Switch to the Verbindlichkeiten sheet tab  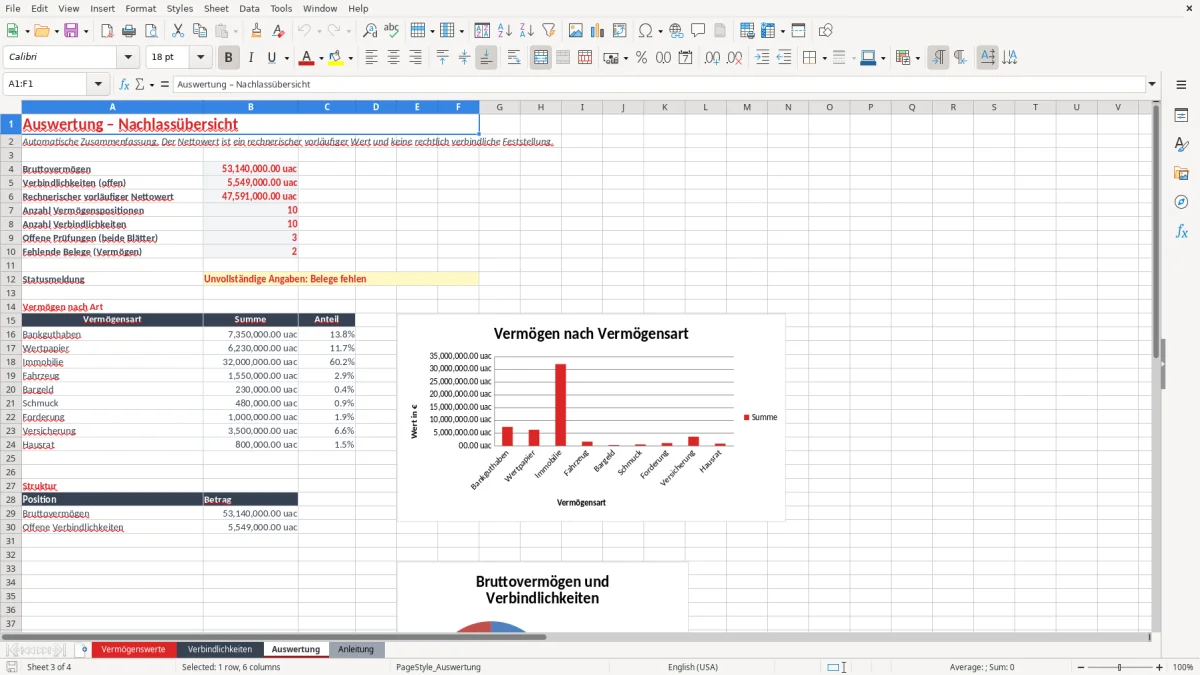pyautogui.click(x=220, y=649)
